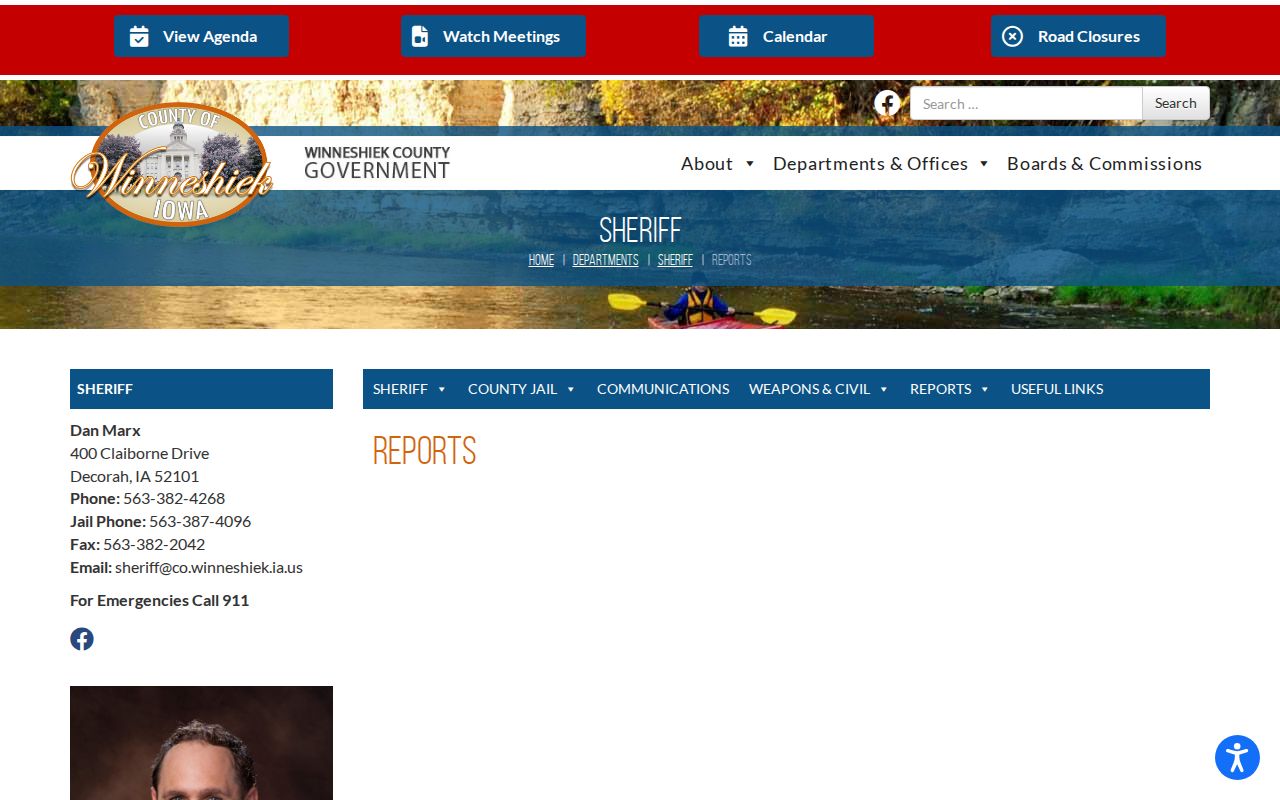Expand the Sheriff submenu arrow

(442, 389)
